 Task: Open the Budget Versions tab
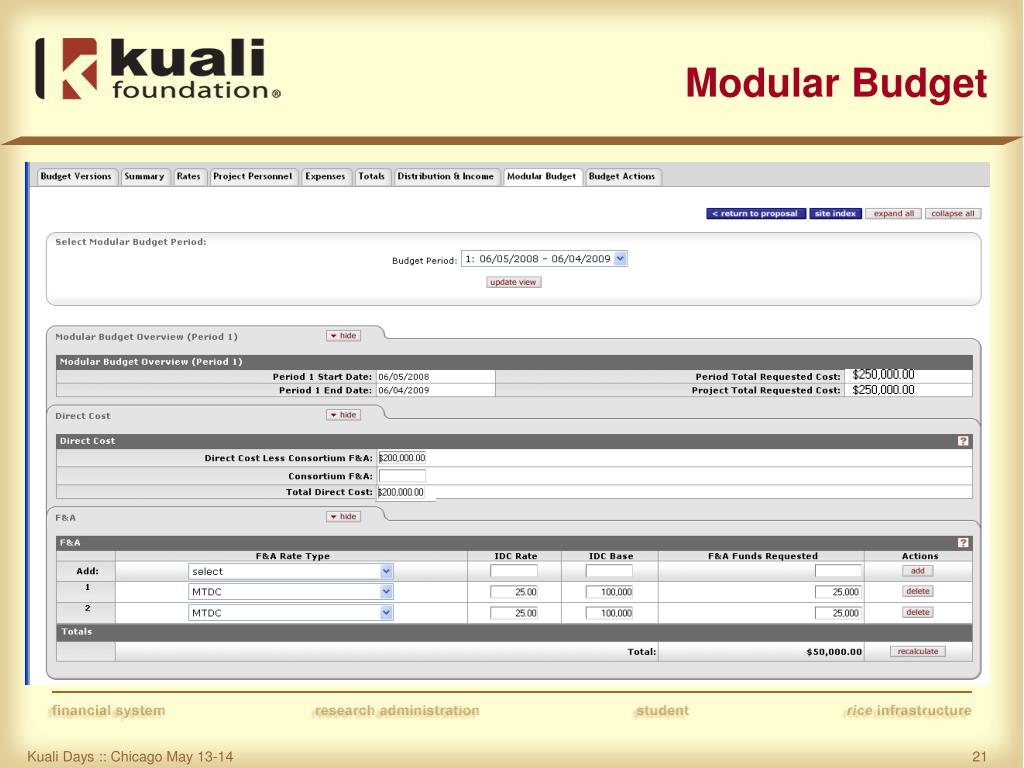[76, 176]
